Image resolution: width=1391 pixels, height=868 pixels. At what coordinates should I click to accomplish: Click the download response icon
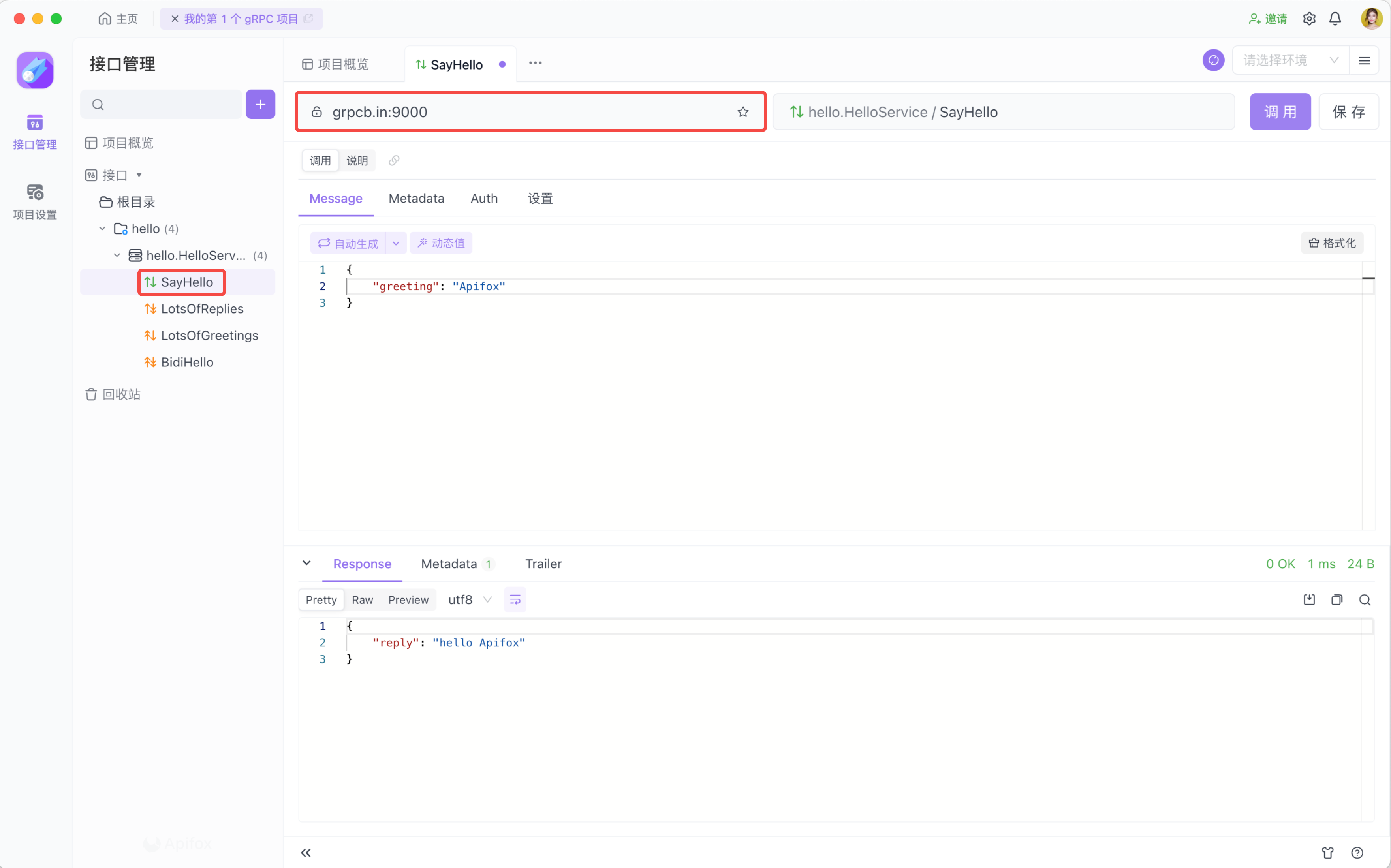(x=1309, y=600)
